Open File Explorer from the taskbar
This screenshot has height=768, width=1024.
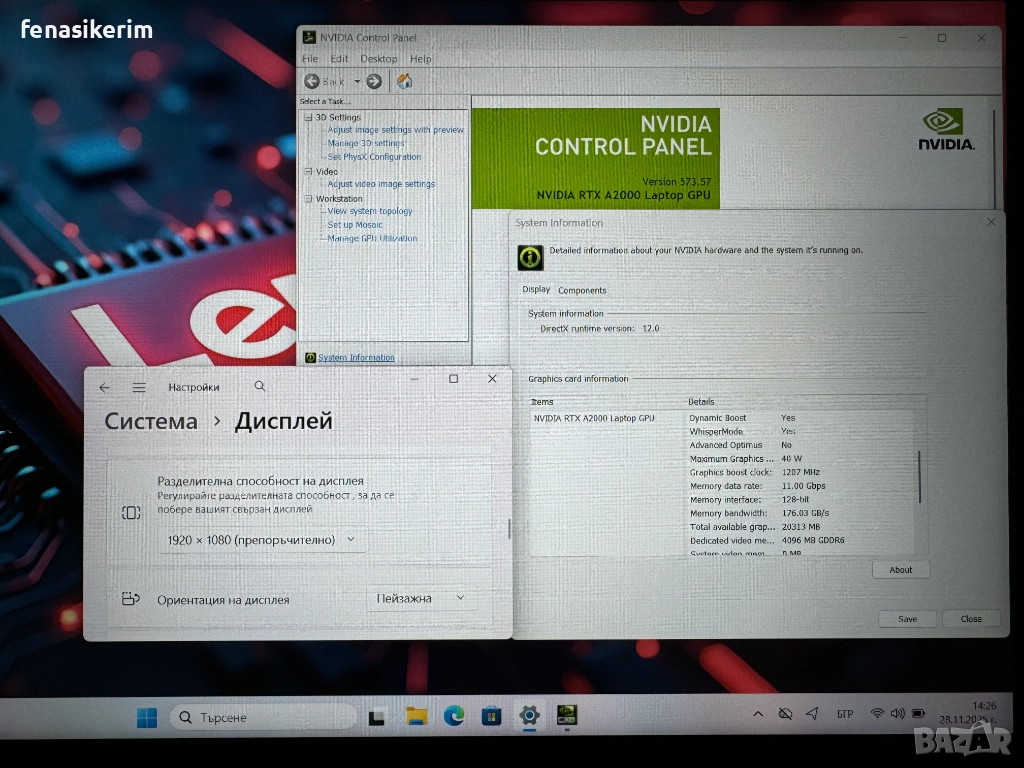(x=416, y=716)
